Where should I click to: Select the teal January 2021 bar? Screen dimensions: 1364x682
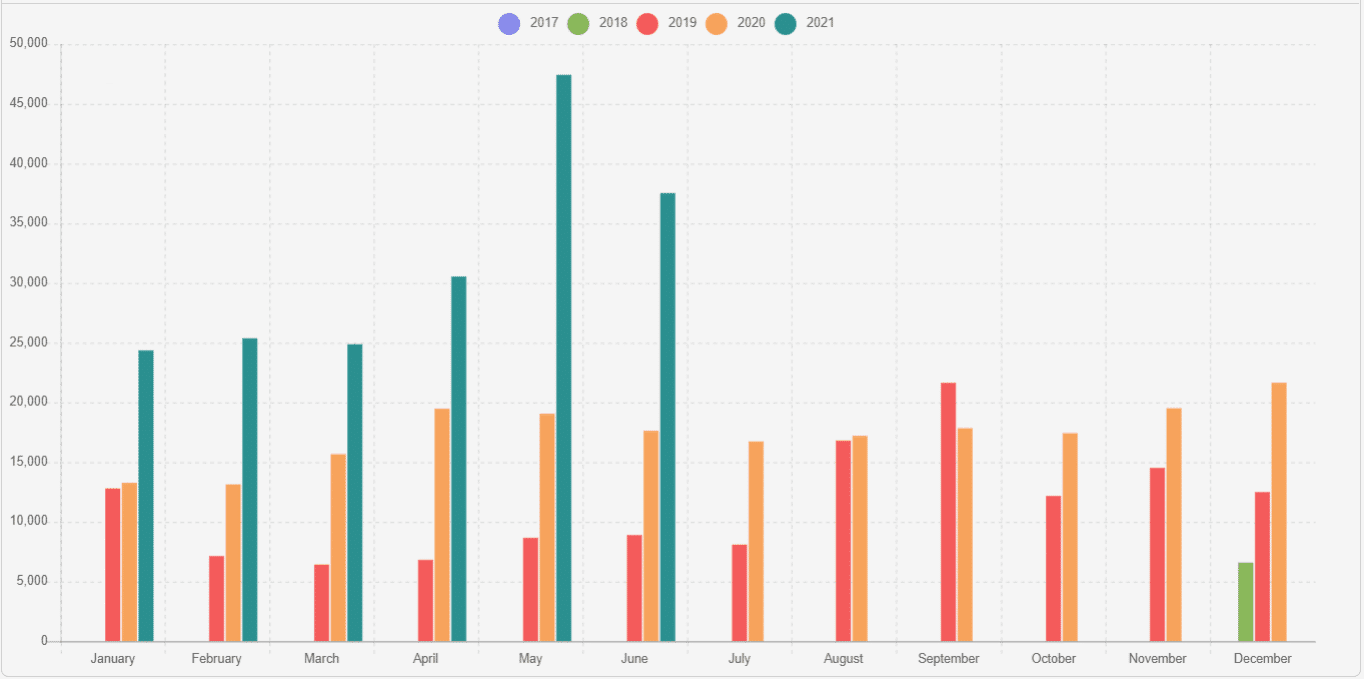pos(146,496)
